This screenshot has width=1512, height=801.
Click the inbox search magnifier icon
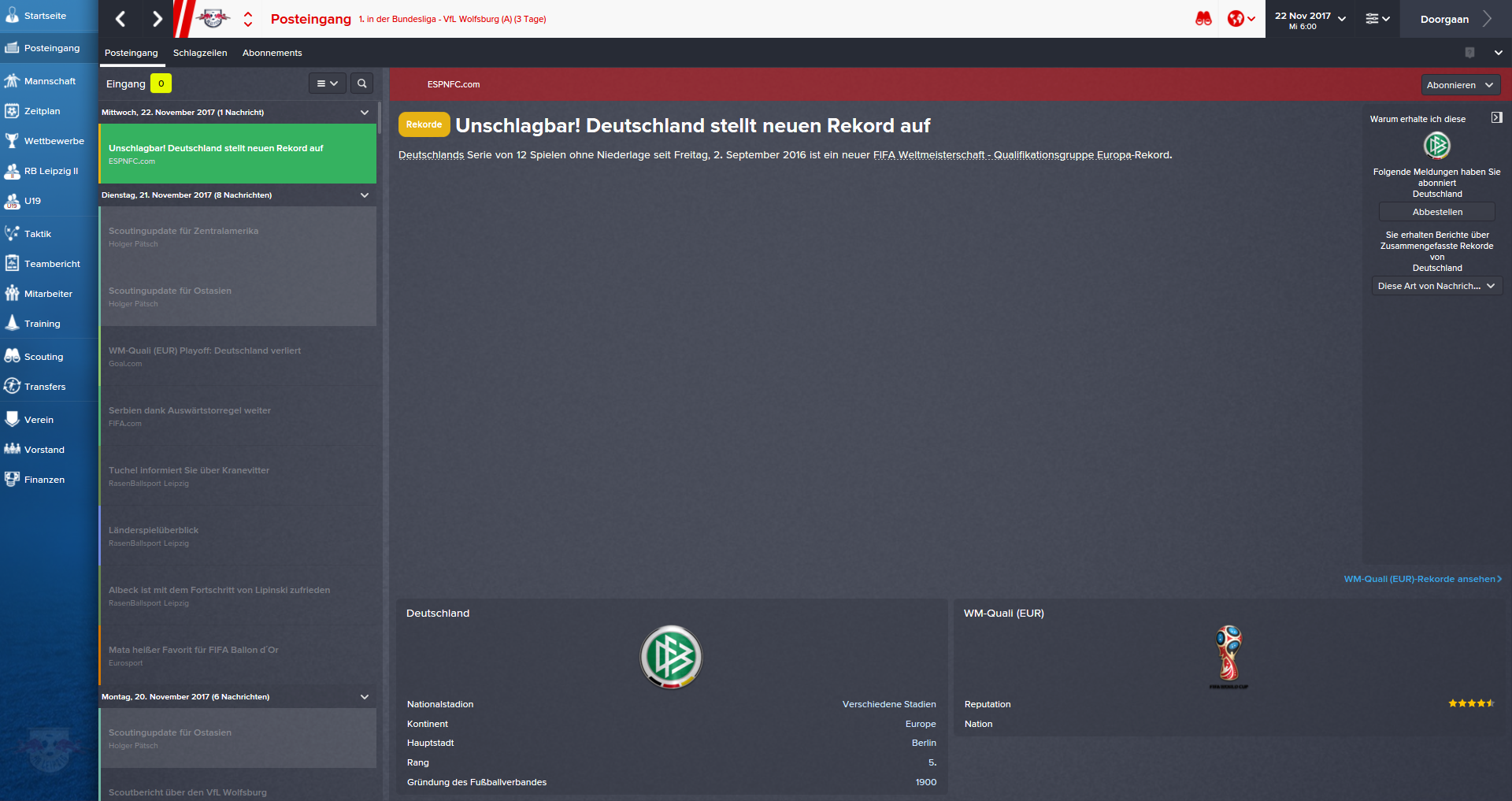[x=361, y=83]
